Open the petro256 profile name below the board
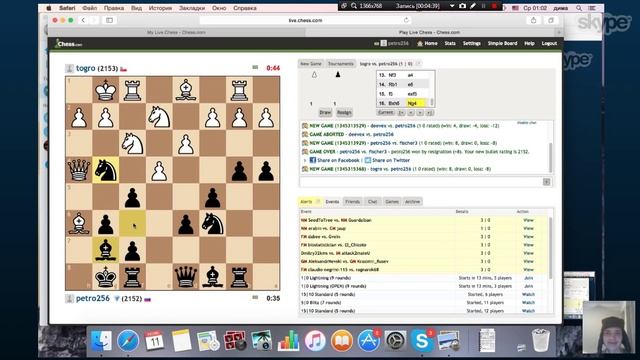Image resolution: width=640 pixels, height=360 pixels. pyautogui.click(x=93, y=298)
